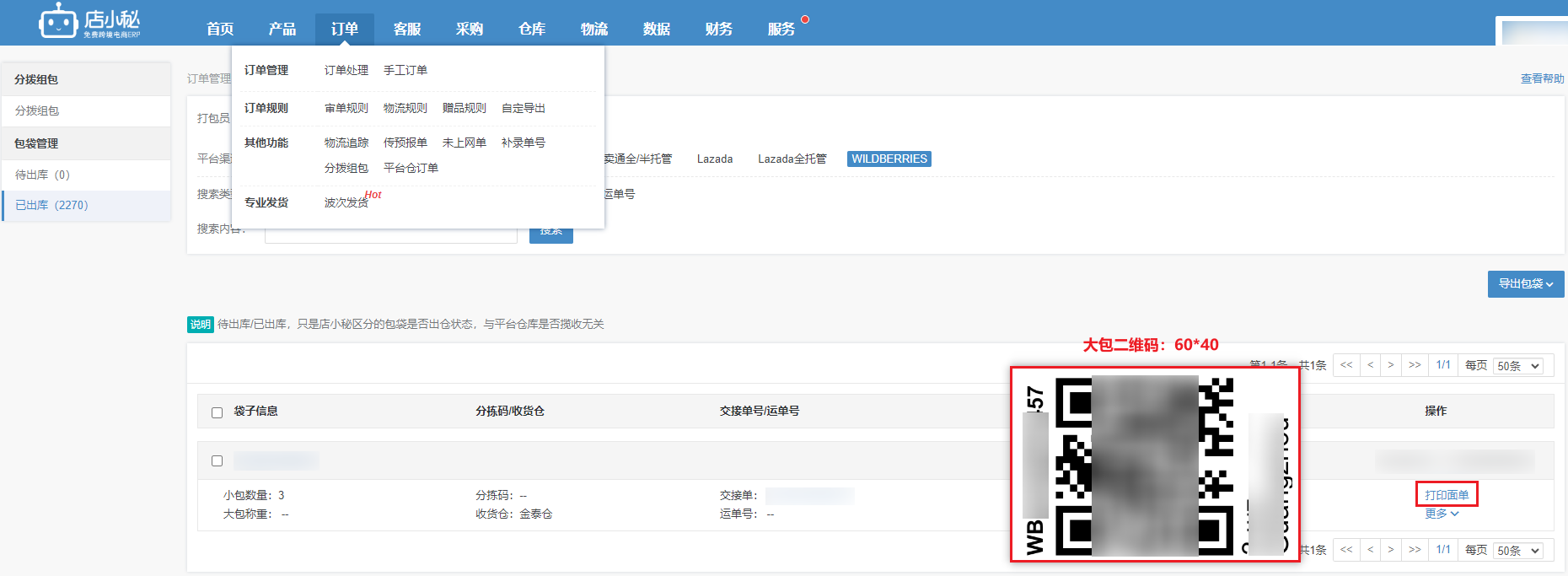Open the 产品 top menu
Image resolution: width=1568 pixels, height=576 pixels.
[282, 29]
